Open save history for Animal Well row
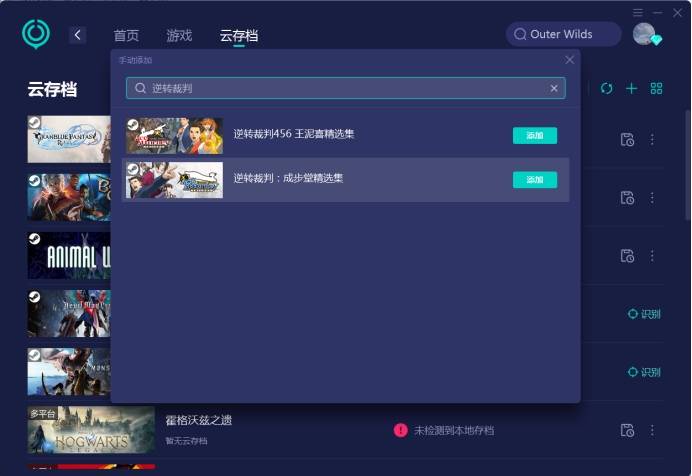 click(x=627, y=256)
